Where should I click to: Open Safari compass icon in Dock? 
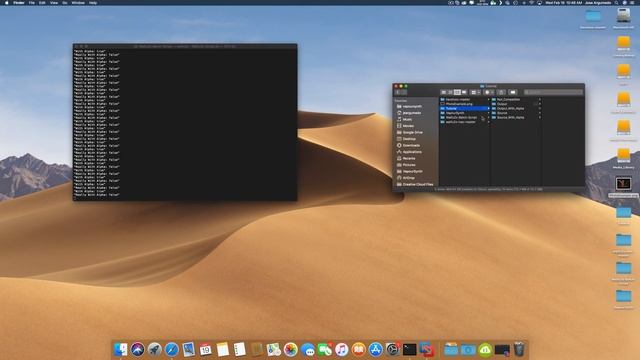click(x=172, y=349)
